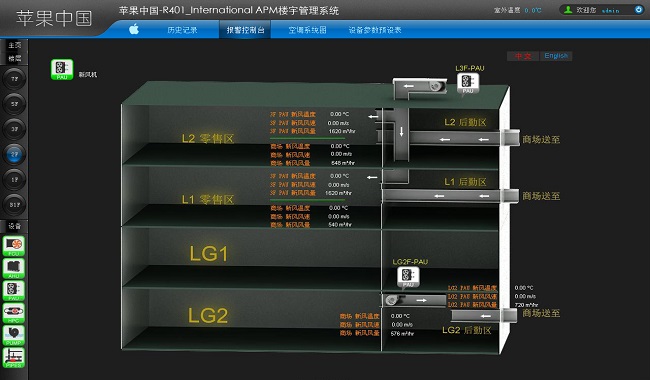Select the PAU device in sidebar
Image resolution: width=650 pixels, height=380 pixels.
[14, 290]
